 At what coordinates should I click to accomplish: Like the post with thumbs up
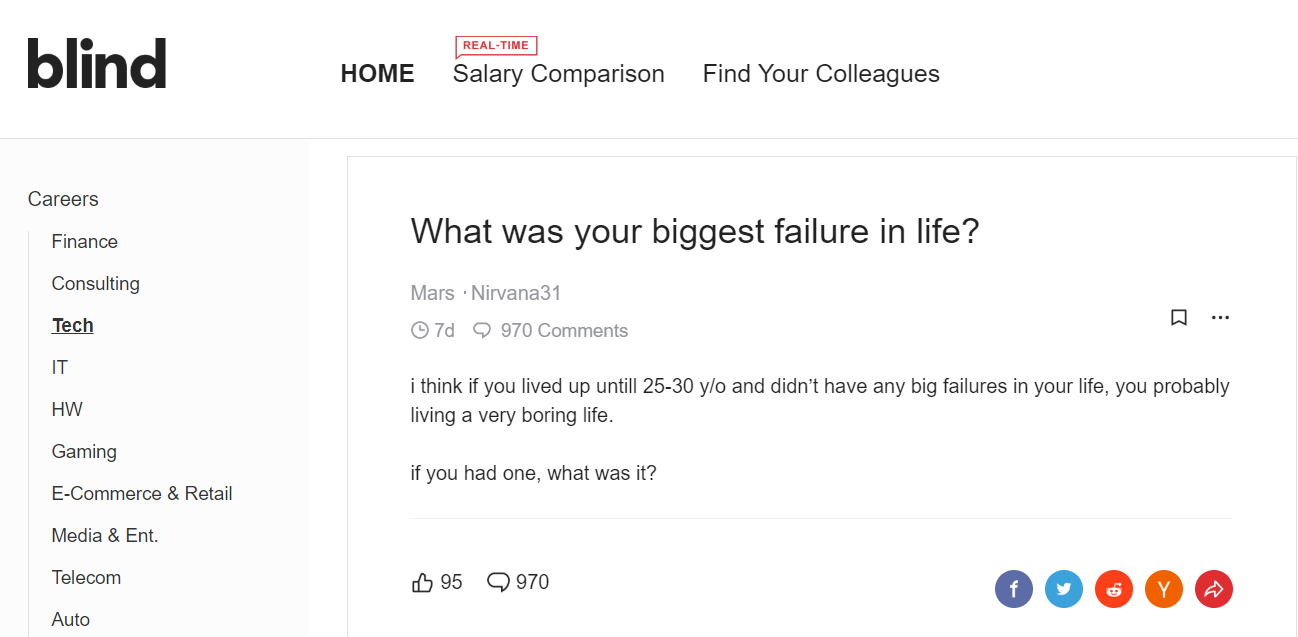[423, 582]
